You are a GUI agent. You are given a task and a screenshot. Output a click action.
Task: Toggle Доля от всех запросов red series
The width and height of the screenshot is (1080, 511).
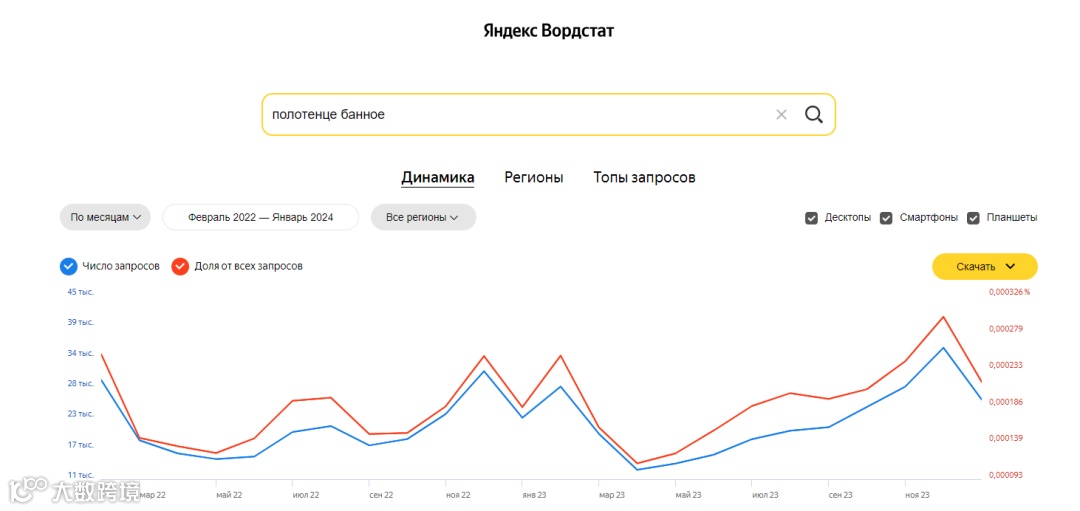tap(180, 266)
